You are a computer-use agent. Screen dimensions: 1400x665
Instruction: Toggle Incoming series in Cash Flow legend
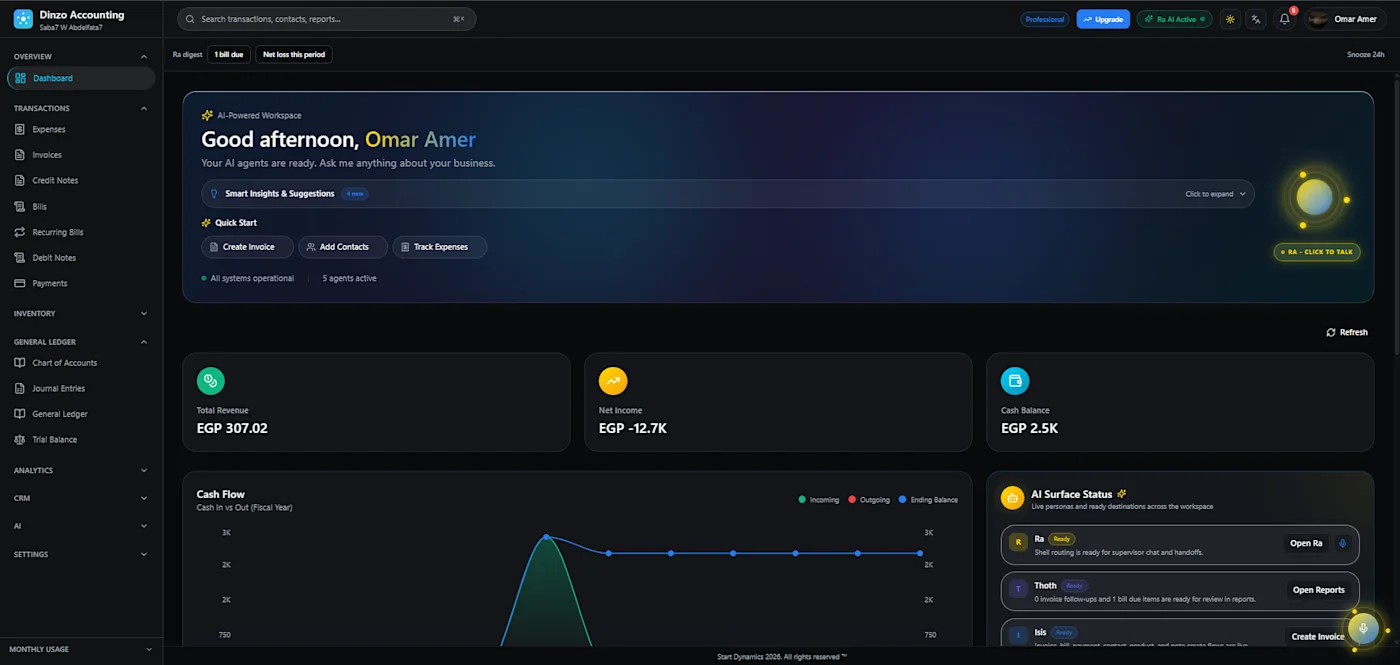pyautogui.click(x=819, y=500)
